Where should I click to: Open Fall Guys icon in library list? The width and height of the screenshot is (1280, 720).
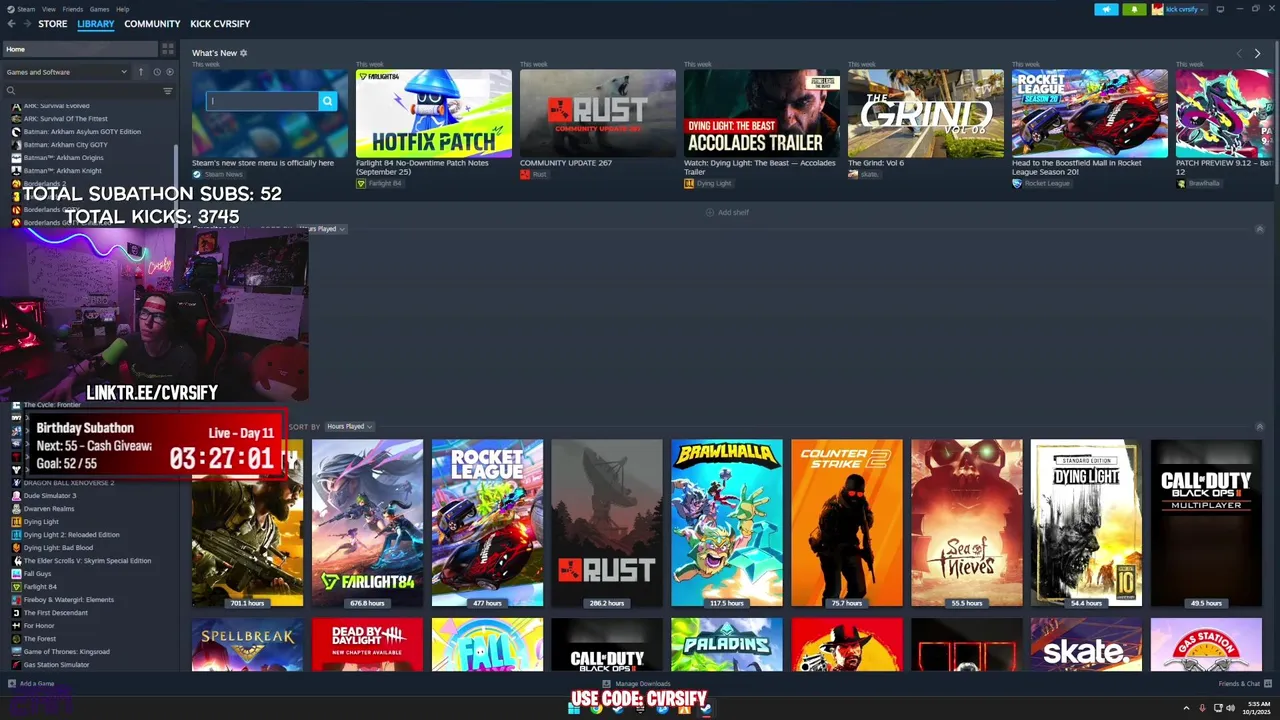point(16,574)
